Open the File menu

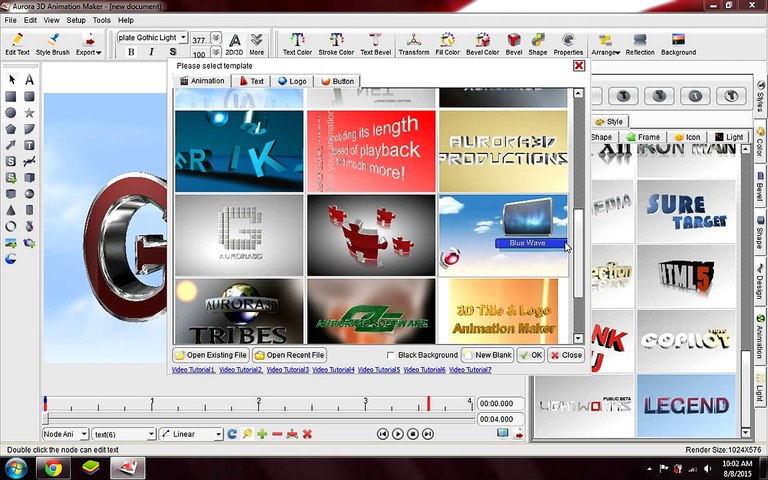point(10,20)
